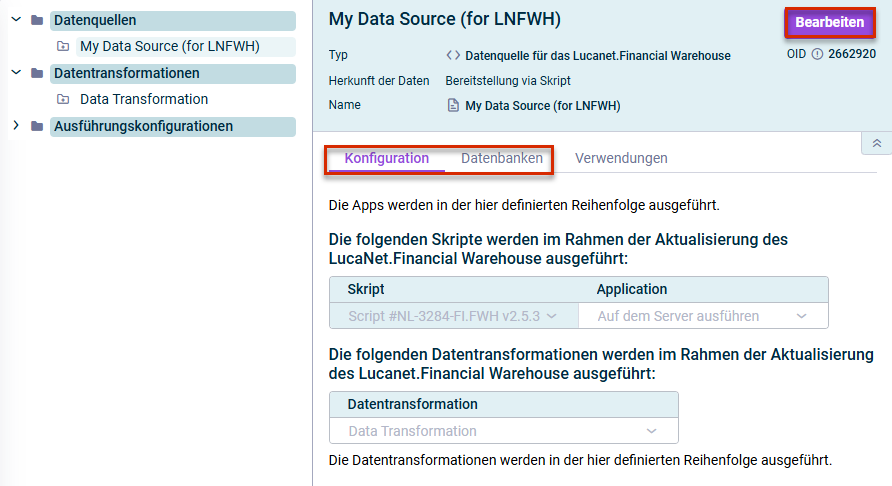
Task: Click the Herkunft der Daten label
Action: (x=379, y=81)
